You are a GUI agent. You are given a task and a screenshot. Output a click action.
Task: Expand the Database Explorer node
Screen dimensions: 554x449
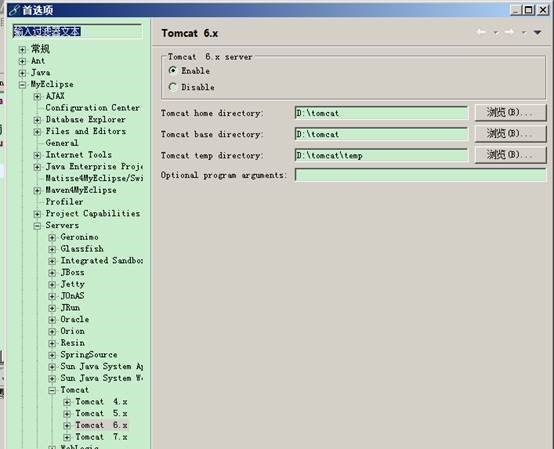[37, 120]
